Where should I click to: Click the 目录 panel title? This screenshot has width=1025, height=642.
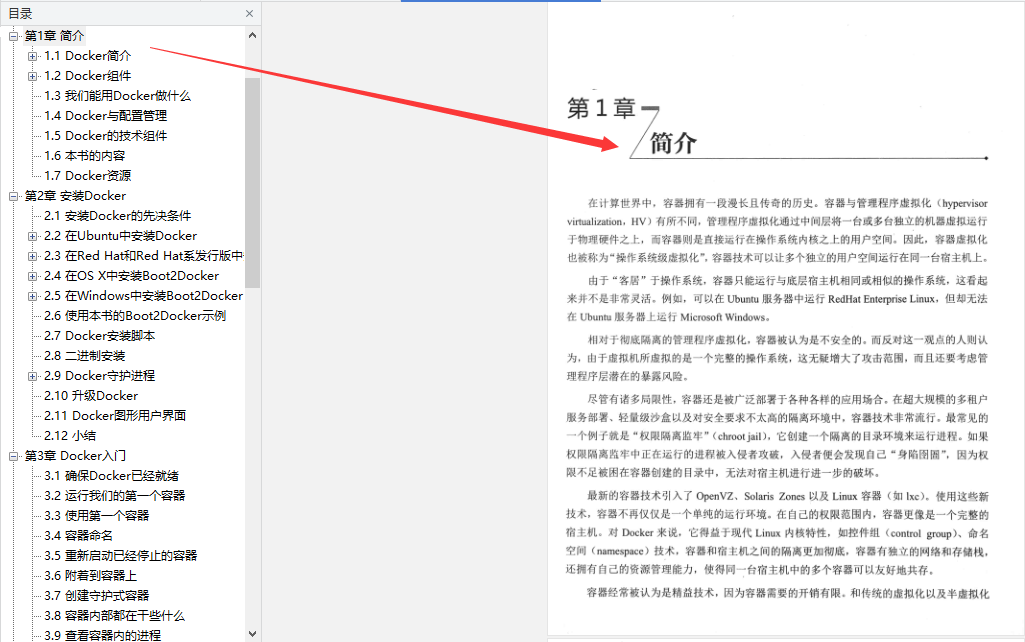click(x=20, y=14)
